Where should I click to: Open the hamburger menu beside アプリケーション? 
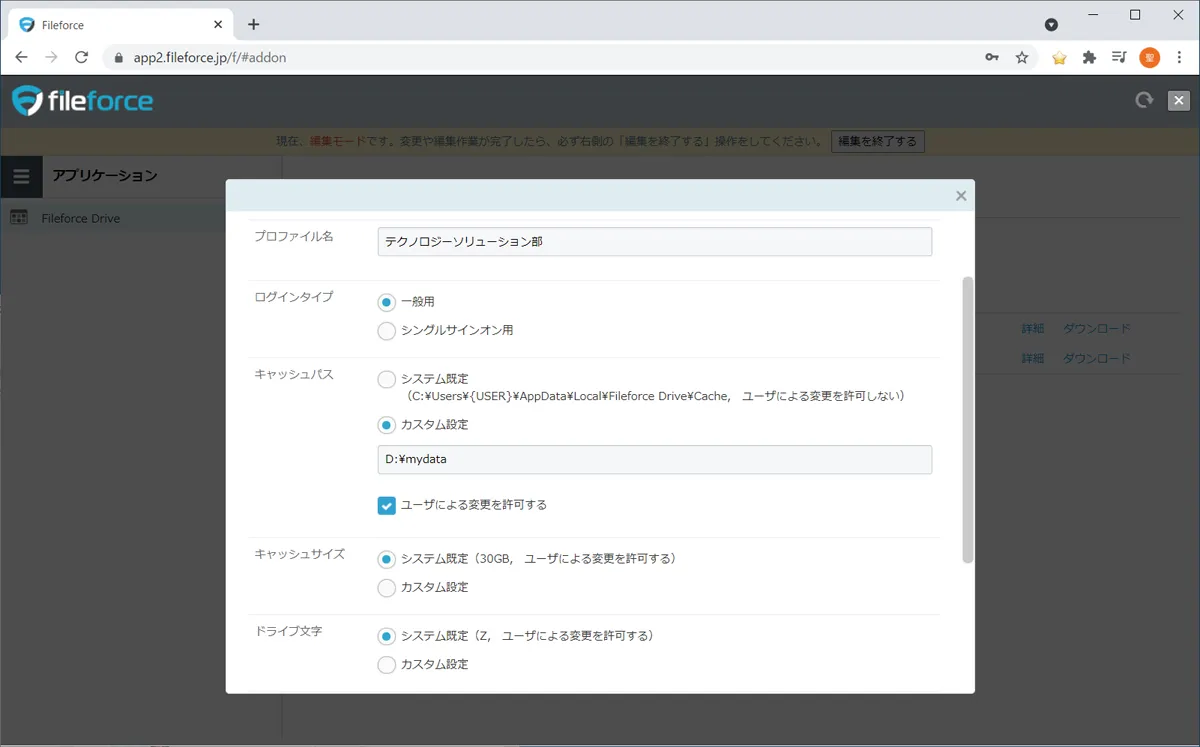(x=21, y=177)
